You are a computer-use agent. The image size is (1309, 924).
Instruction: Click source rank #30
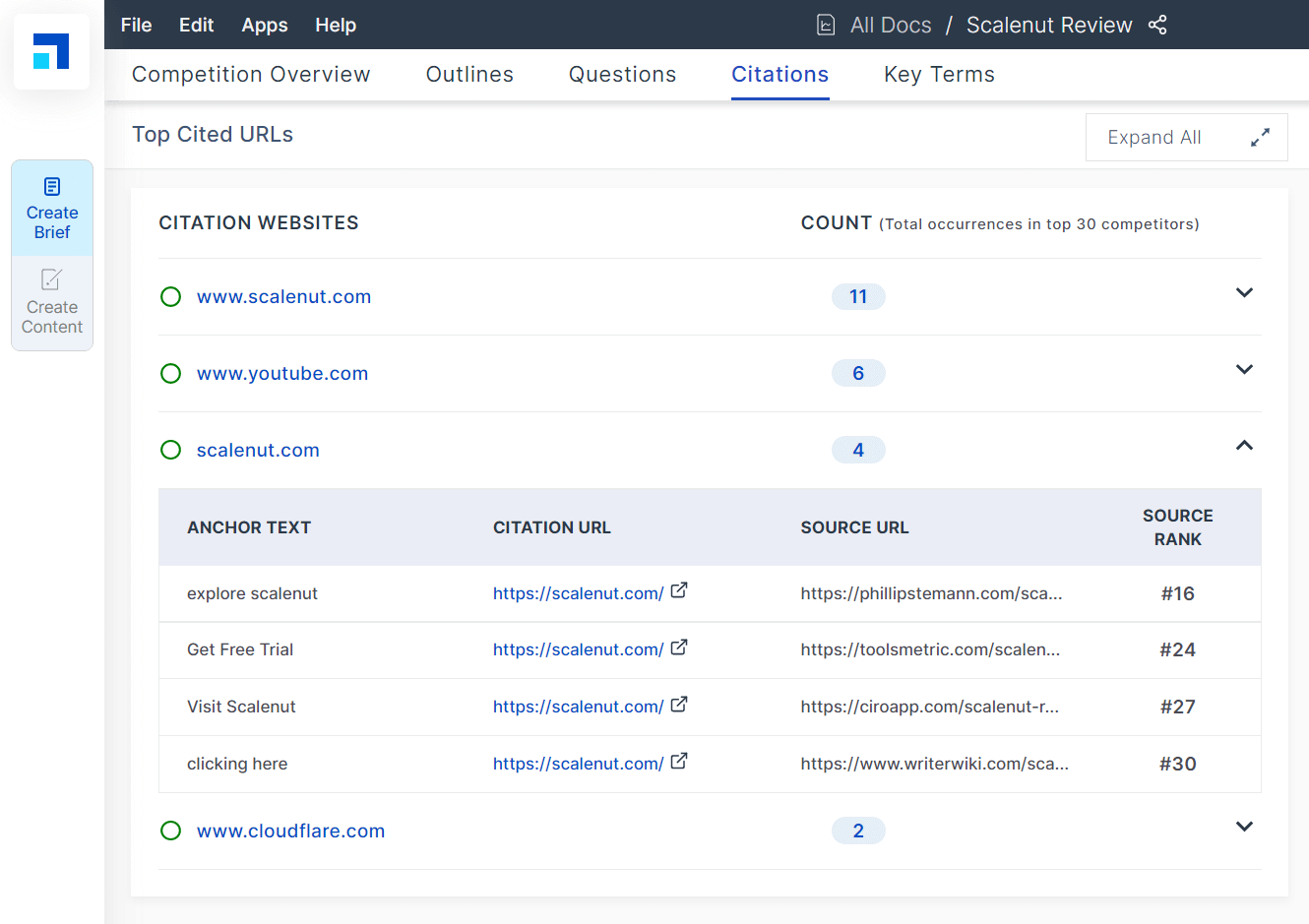1177,764
